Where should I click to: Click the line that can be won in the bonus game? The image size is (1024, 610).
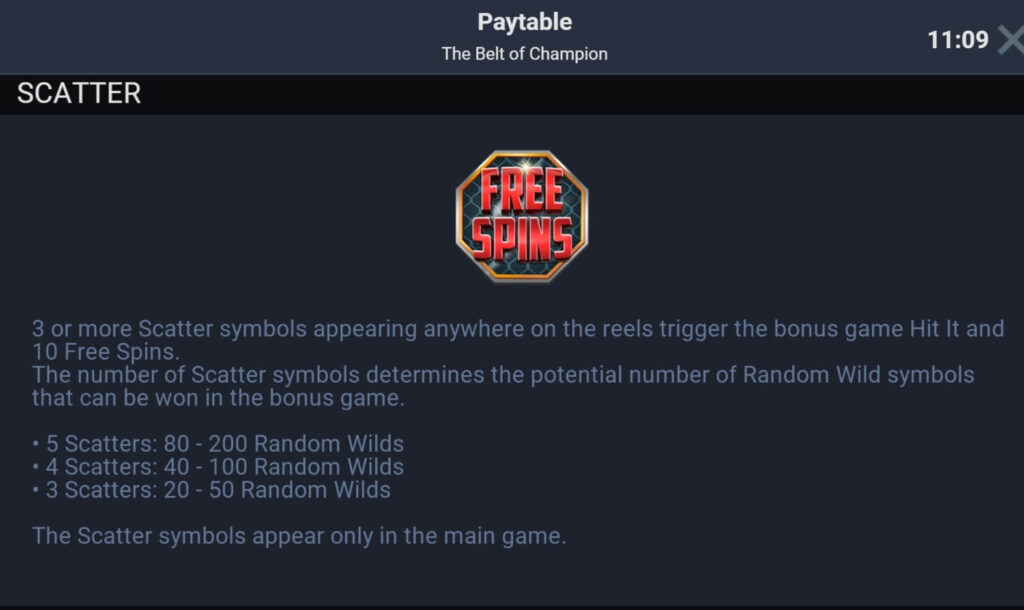pyautogui.click(x=218, y=398)
